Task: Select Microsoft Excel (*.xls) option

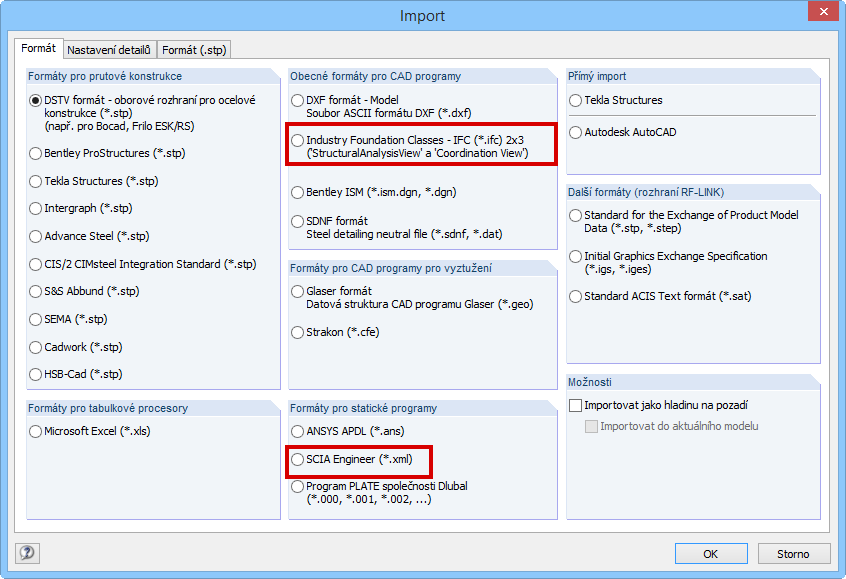Action: pos(36,432)
